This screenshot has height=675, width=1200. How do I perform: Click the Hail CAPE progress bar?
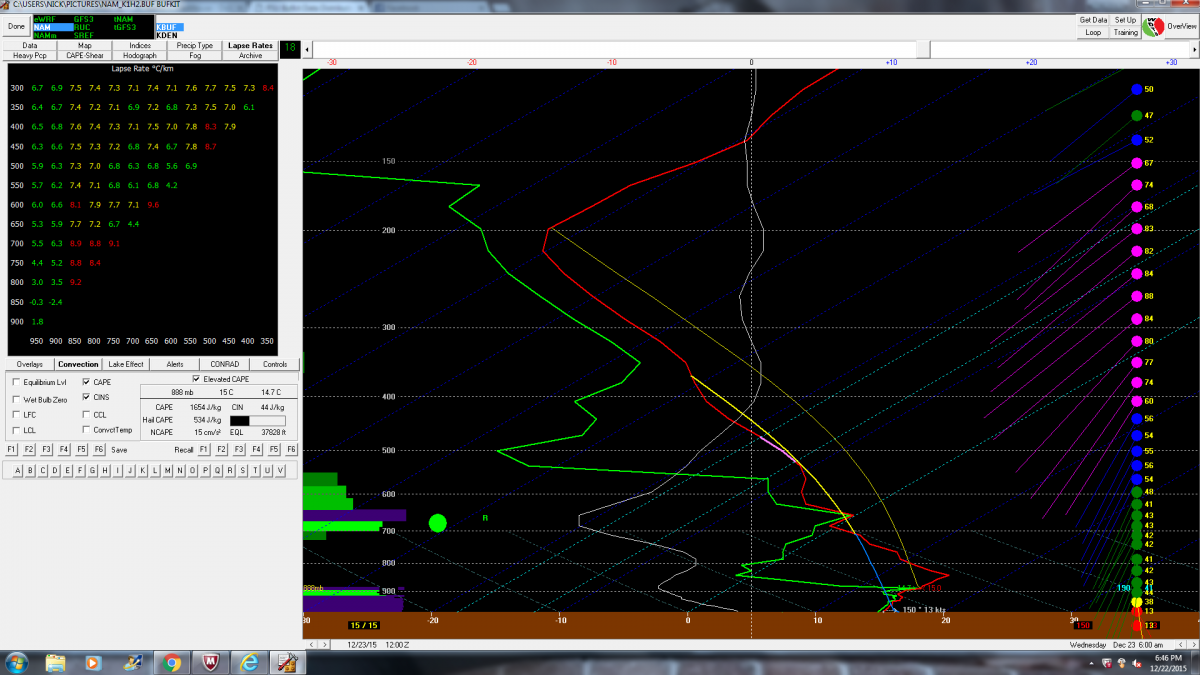[x=257, y=420]
